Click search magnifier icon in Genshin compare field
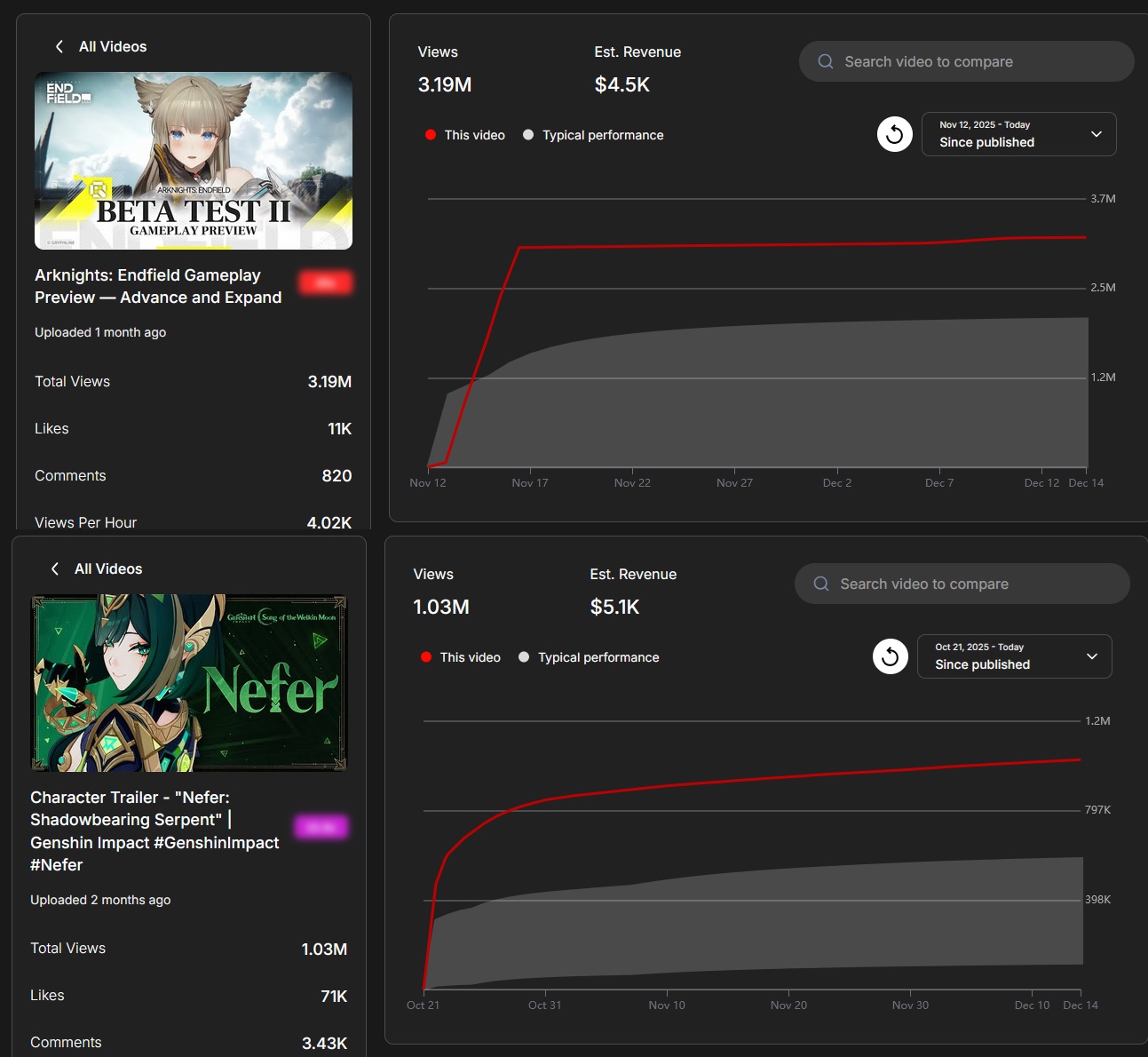The height and width of the screenshot is (1057, 1148). point(821,584)
